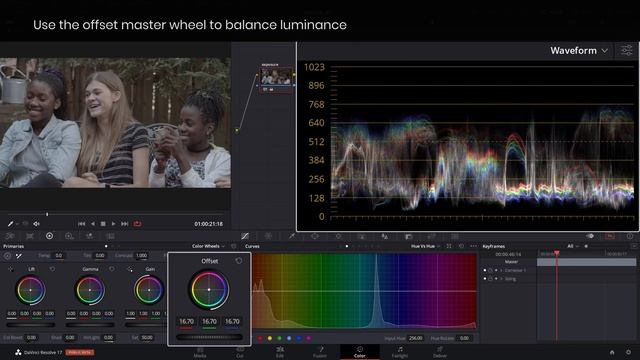Open the Power Window palette
640x360 pixels.
click(x=315, y=236)
